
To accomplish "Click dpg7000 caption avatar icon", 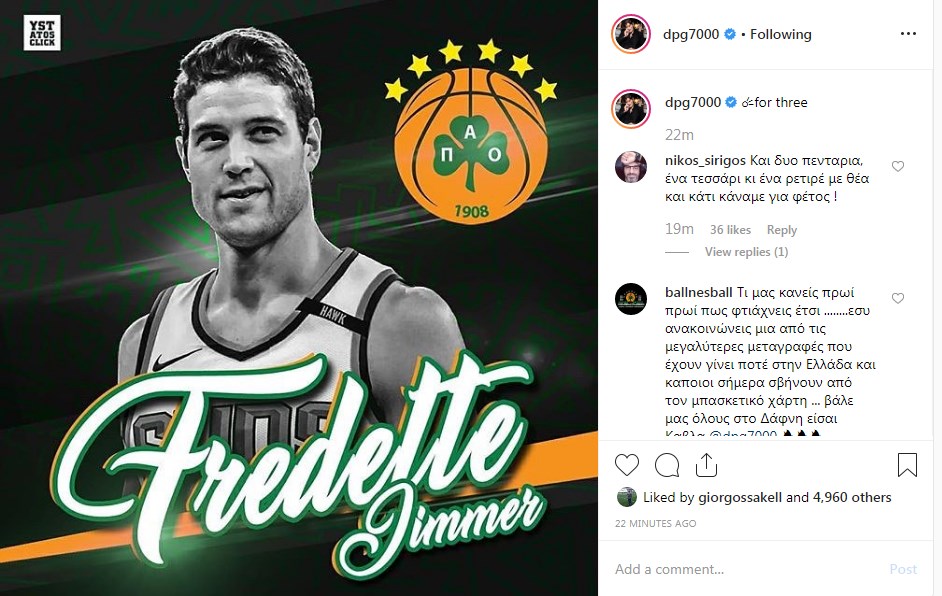I will [x=631, y=109].
